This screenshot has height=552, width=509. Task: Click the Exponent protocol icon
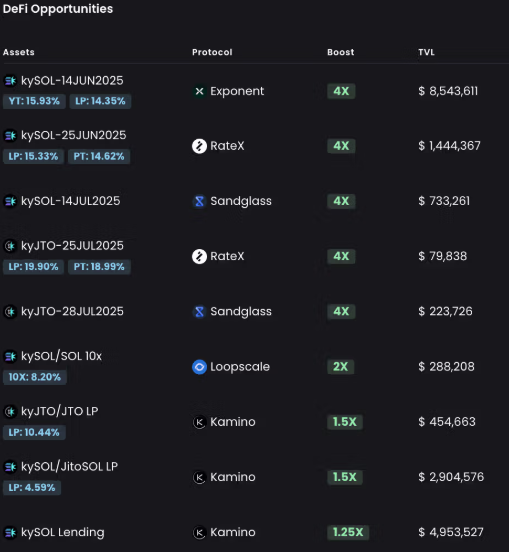tap(199, 91)
